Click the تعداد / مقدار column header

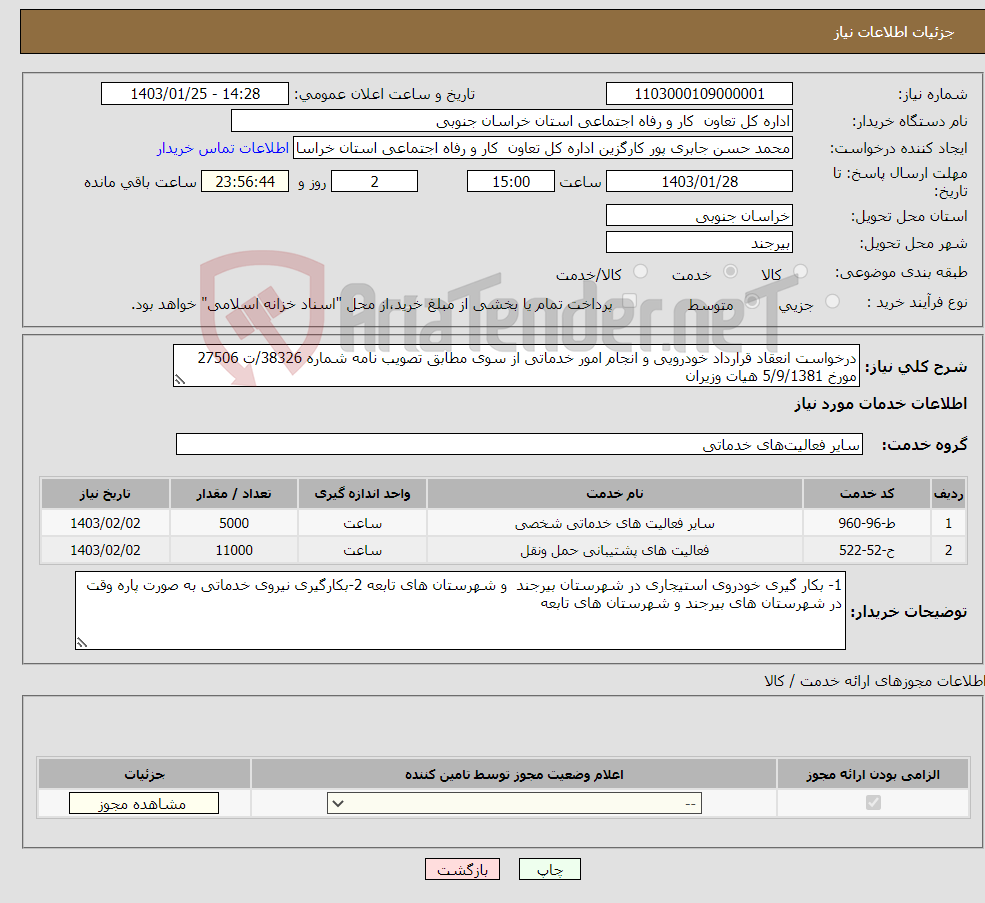point(234,494)
